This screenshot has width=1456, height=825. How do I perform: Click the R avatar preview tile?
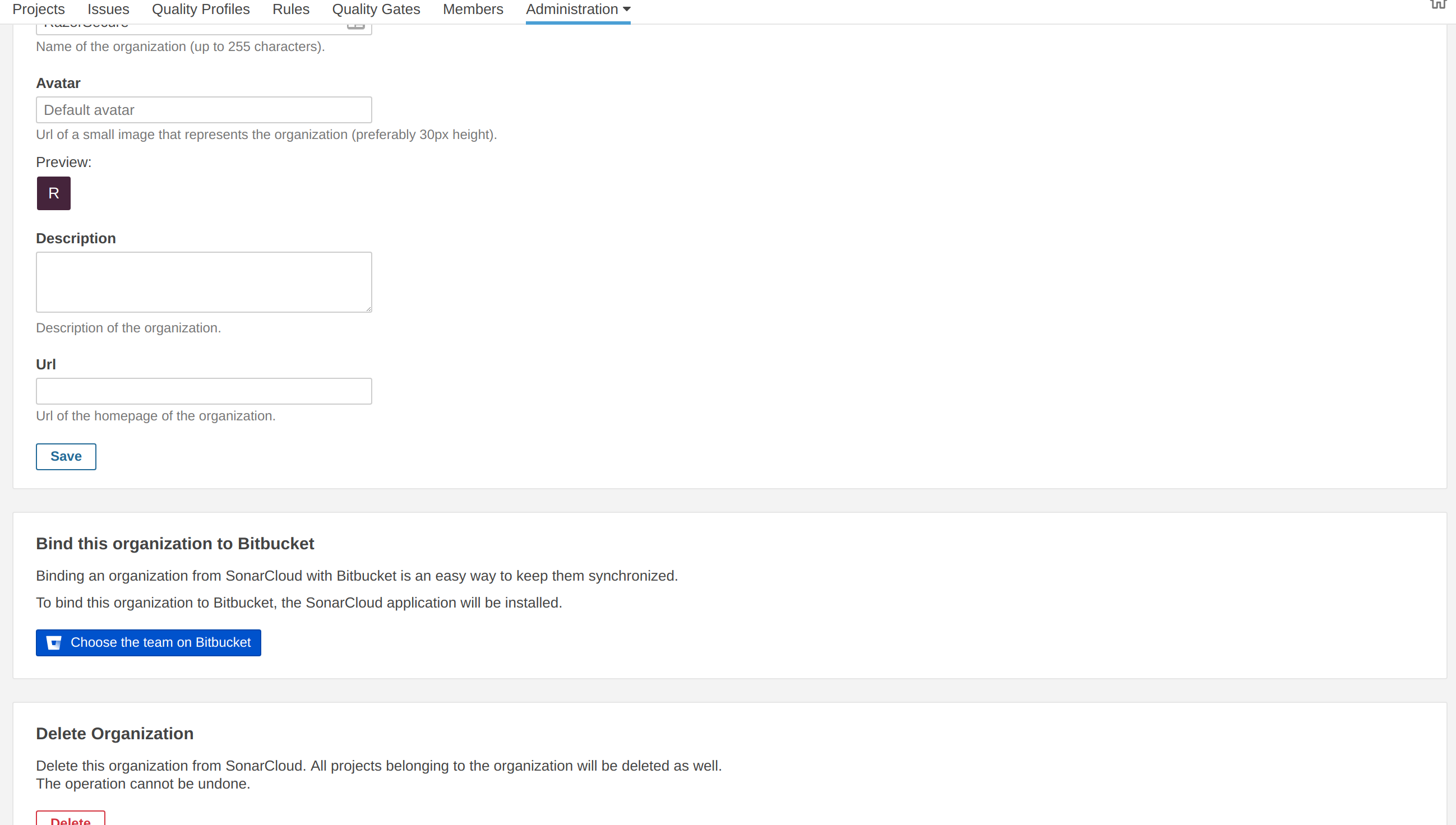coord(54,193)
